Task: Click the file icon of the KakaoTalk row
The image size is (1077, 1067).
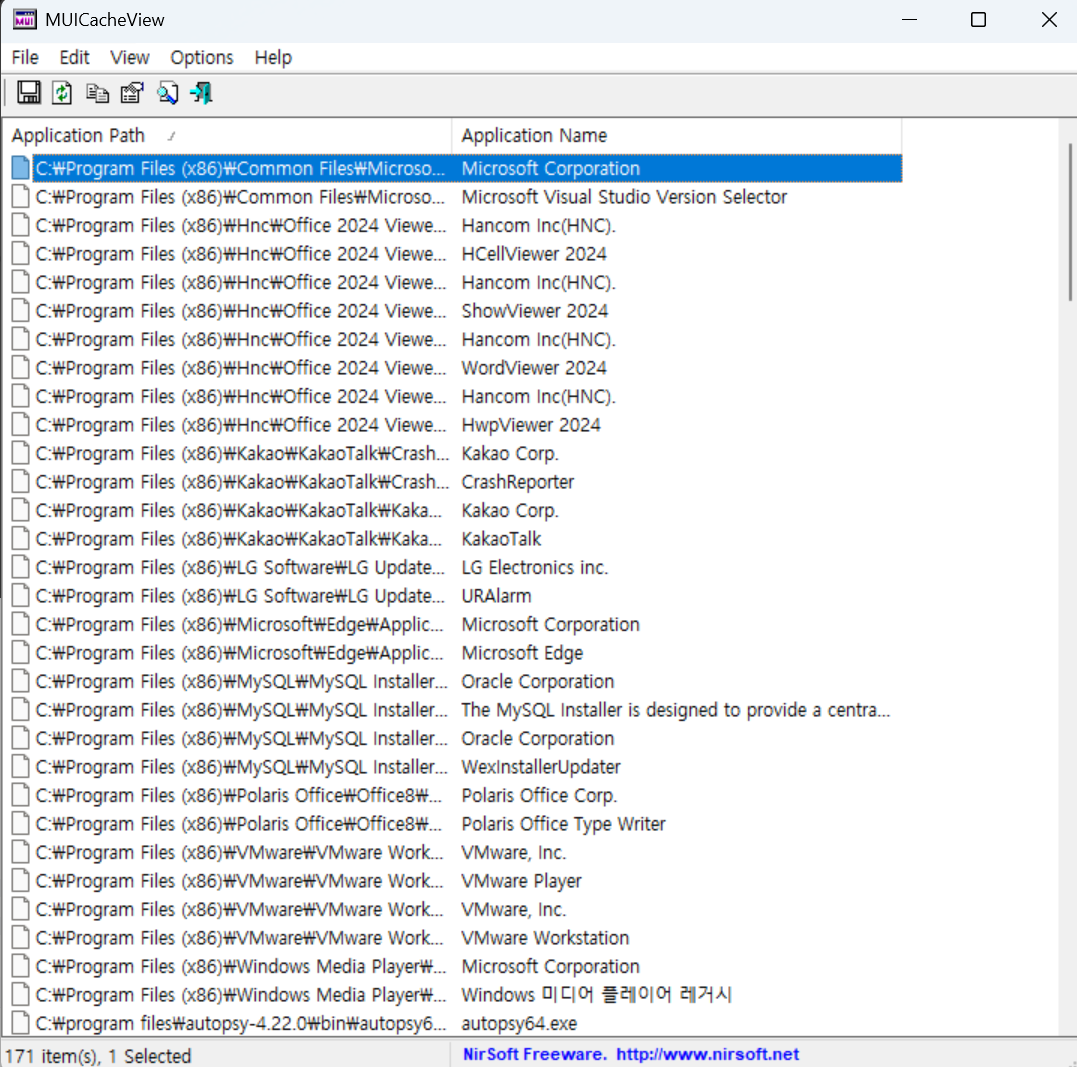Action: pos(21,539)
